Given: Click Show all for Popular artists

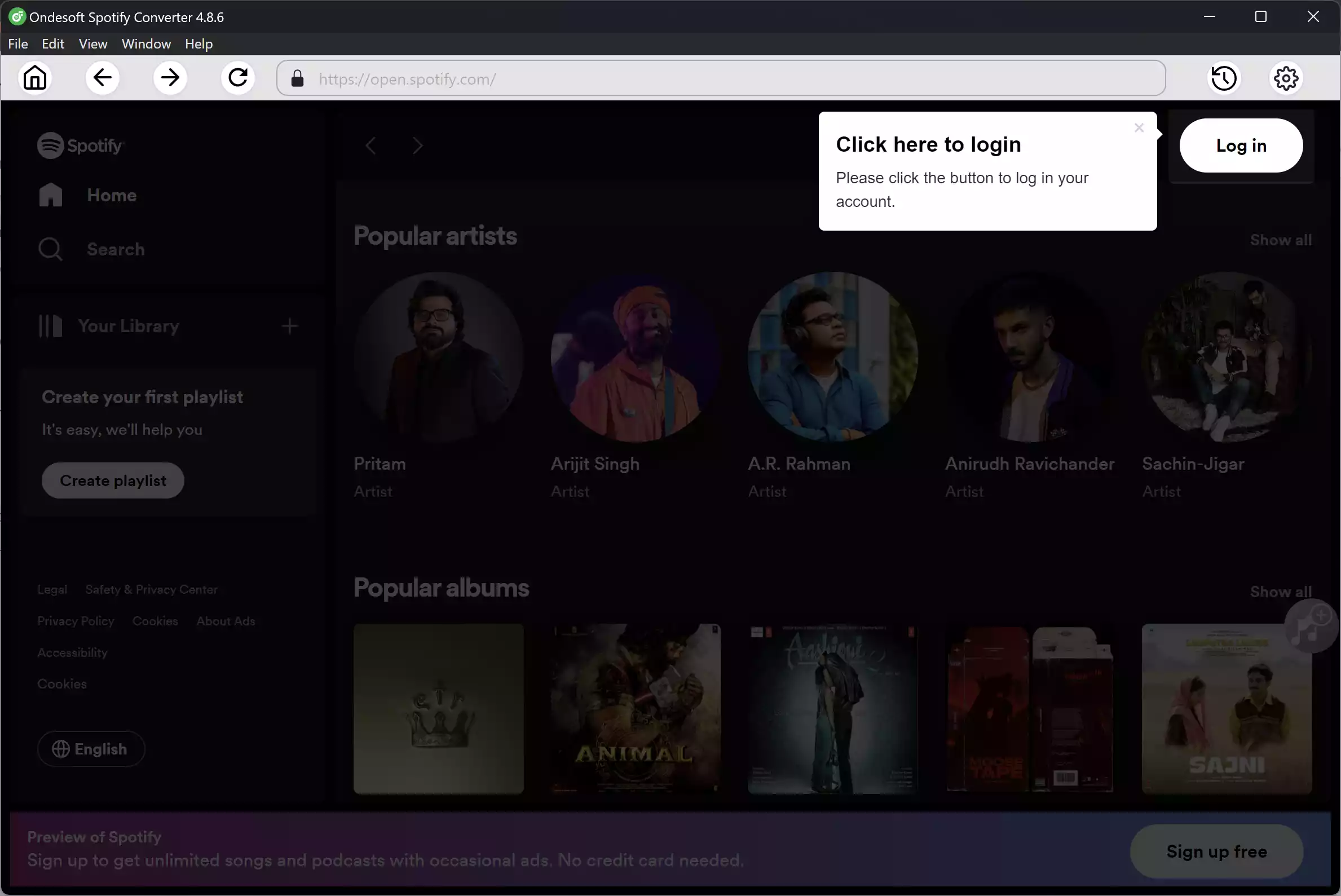Looking at the screenshot, I should point(1281,240).
